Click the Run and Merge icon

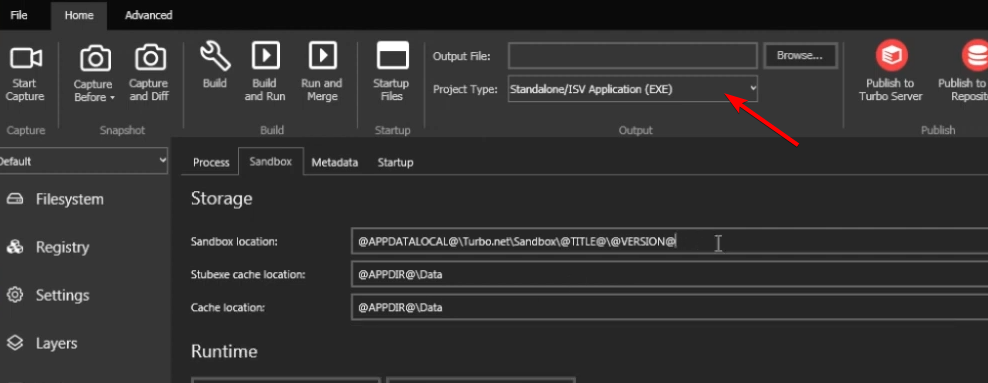[x=322, y=55]
